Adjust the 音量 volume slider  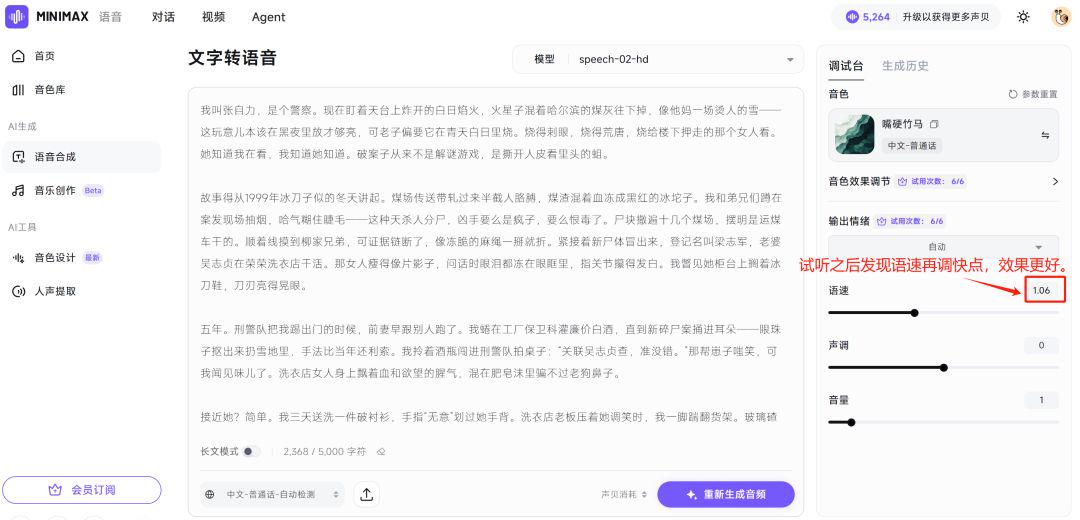pos(851,422)
